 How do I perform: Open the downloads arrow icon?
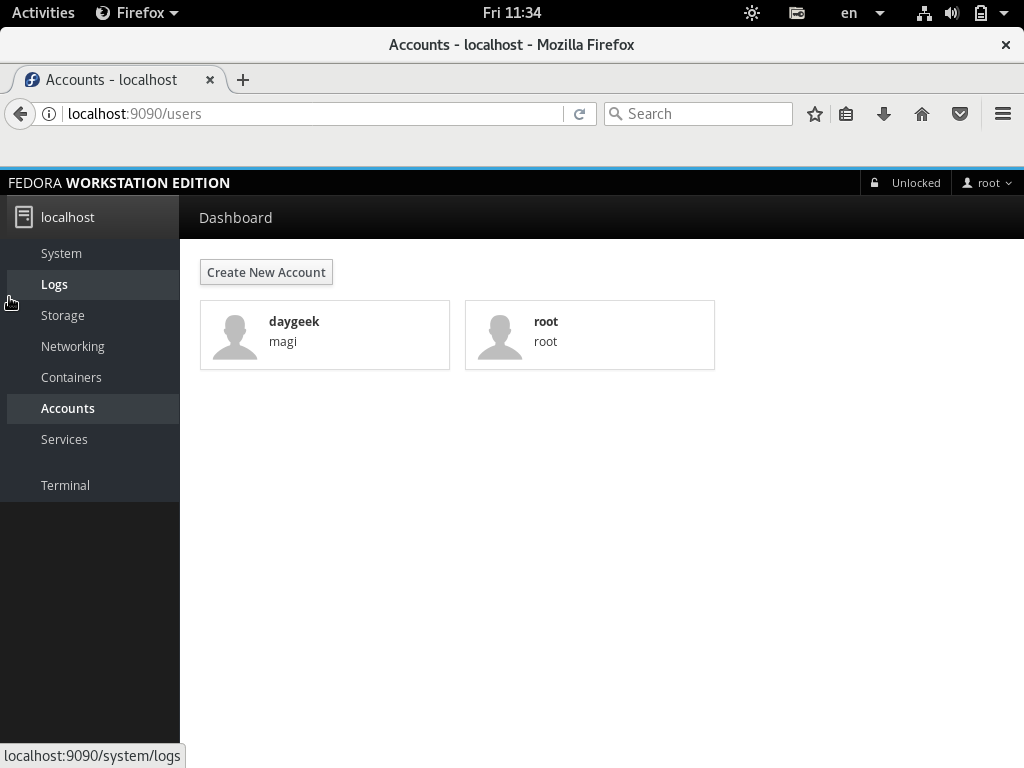click(x=884, y=114)
